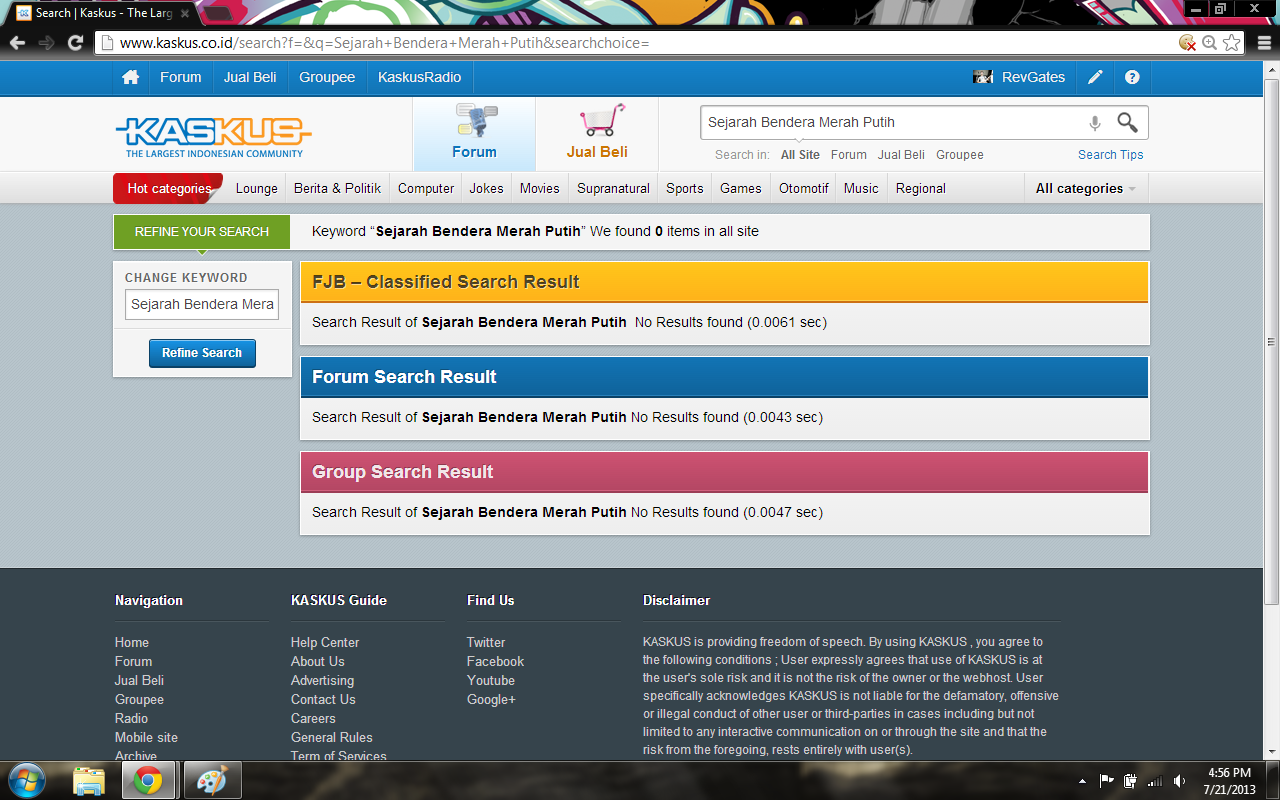The image size is (1280, 800).
Task: Submit search with the magnifier icon
Action: pos(1127,122)
